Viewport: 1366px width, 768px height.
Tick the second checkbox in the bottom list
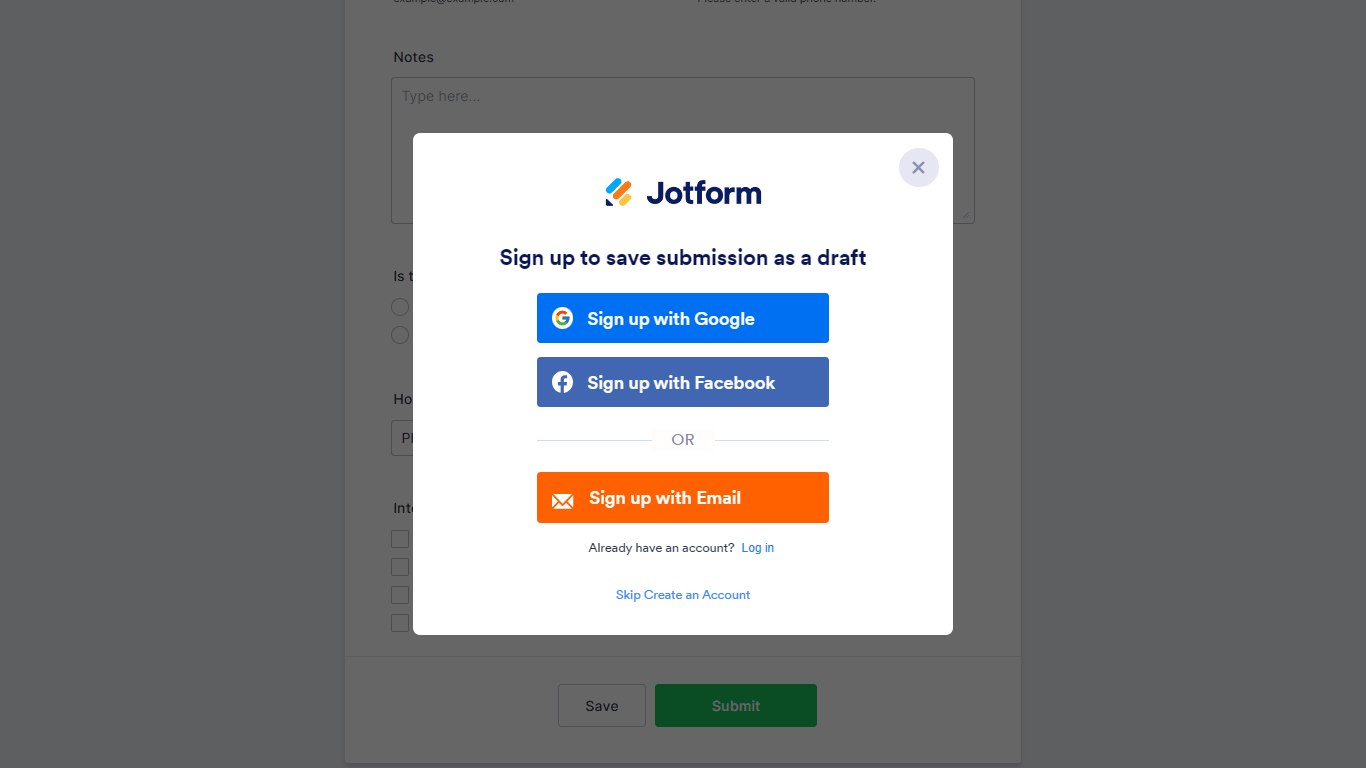pyautogui.click(x=400, y=567)
